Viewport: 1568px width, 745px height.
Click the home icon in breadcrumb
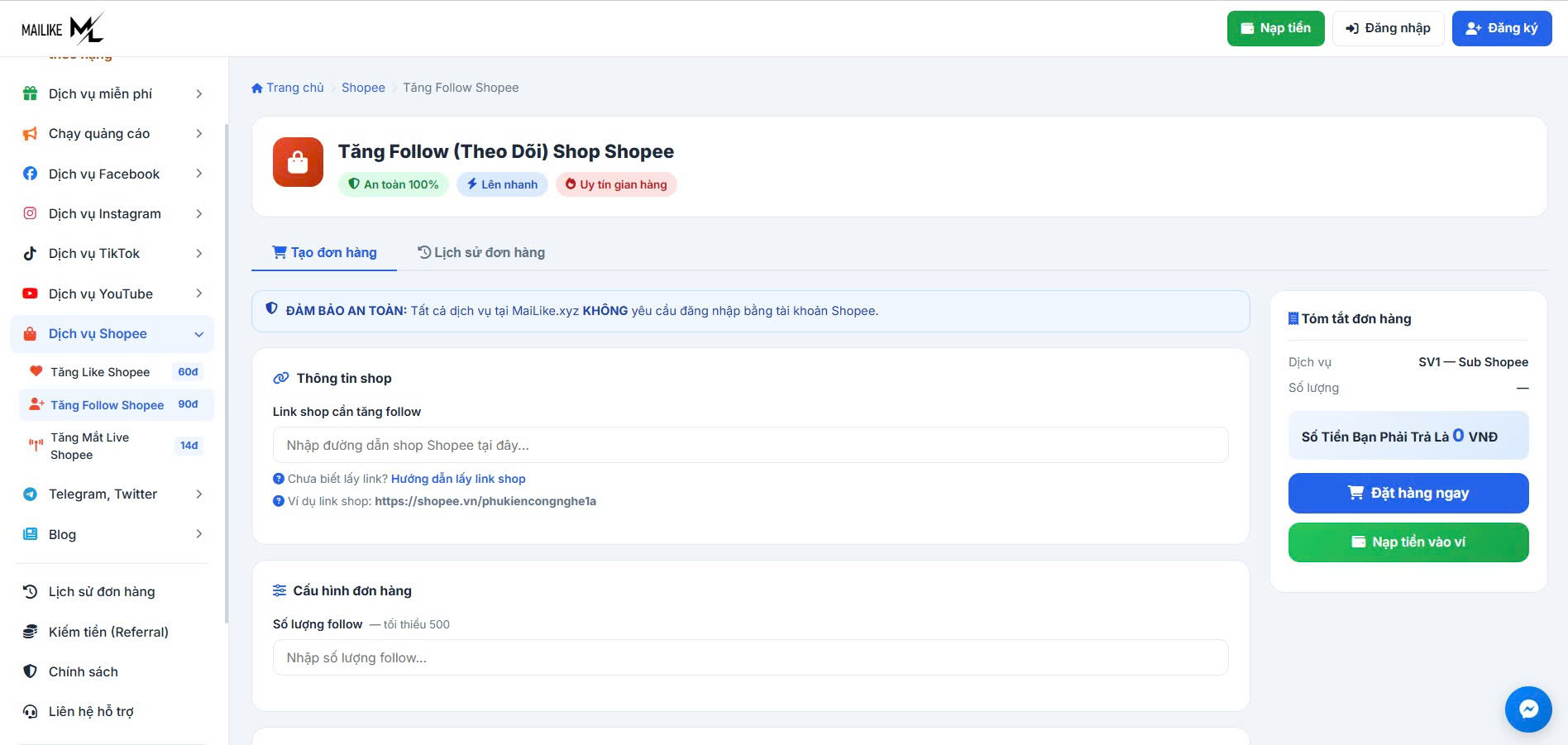click(257, 88)
